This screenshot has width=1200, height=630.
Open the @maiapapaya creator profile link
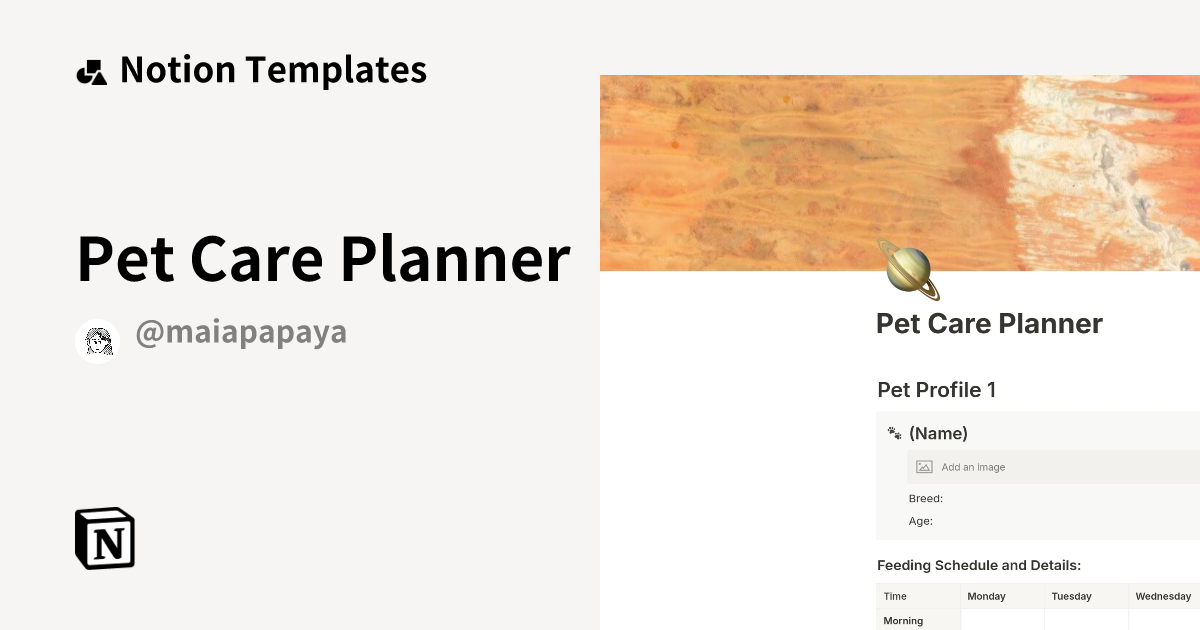(241, 331)
